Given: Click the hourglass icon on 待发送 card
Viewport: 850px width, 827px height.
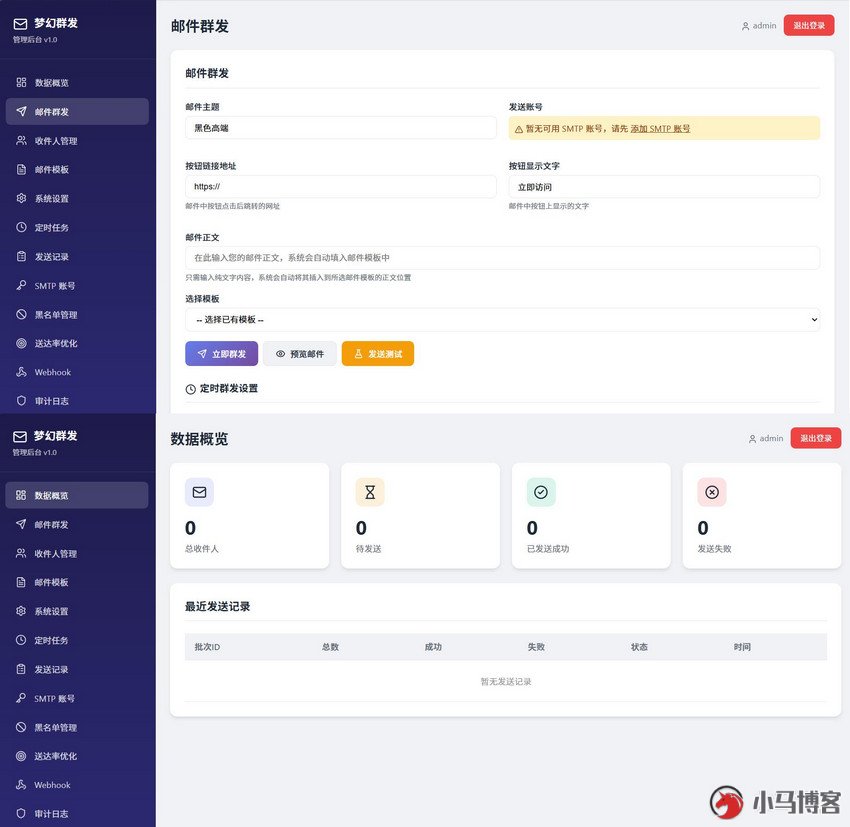Looking at the screenshot, I should click(x=370, y=492).
